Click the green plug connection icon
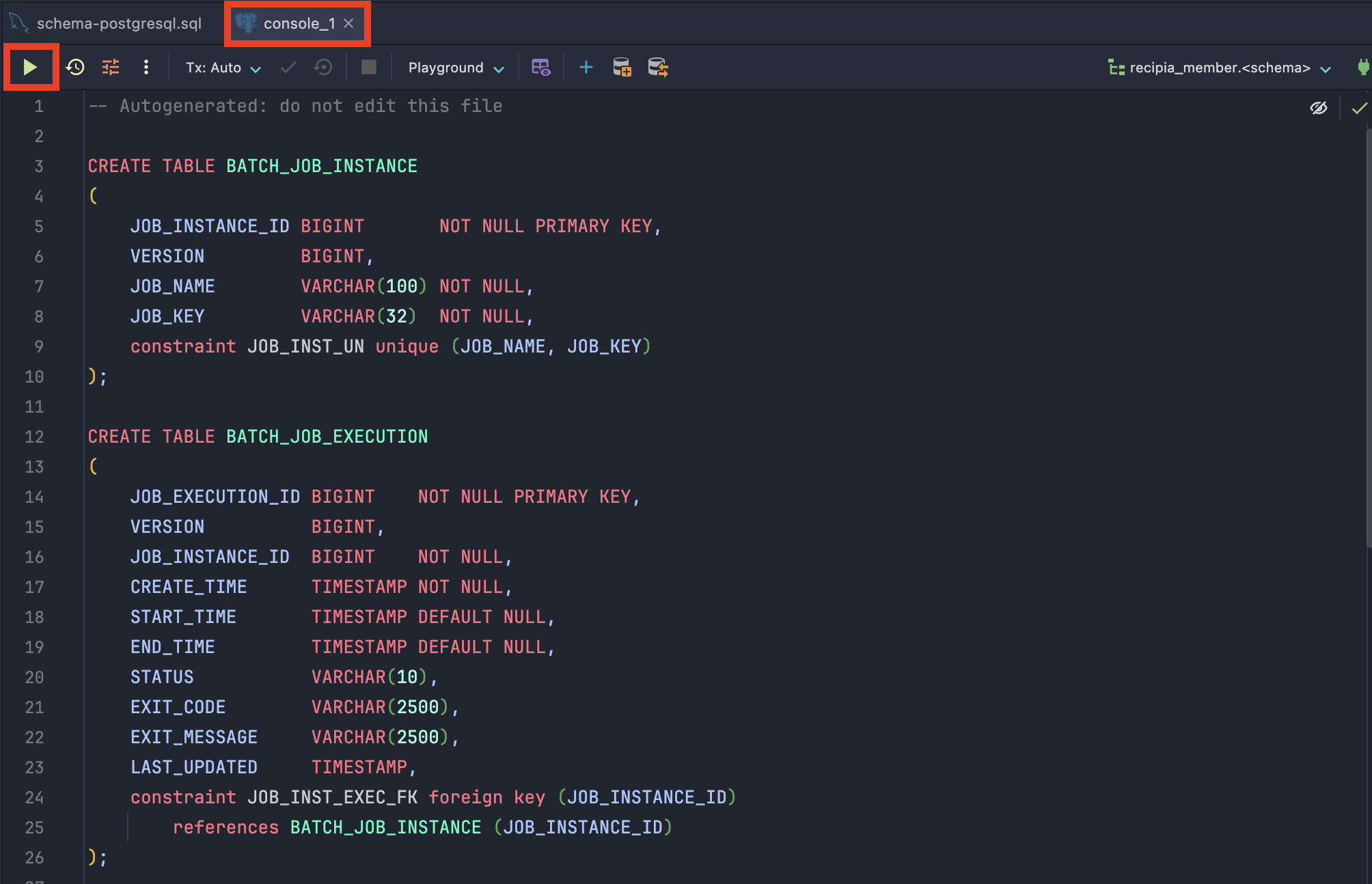Image resolution: width=1372 pixels, height=884 pixels. click(x=1363, y=67)
